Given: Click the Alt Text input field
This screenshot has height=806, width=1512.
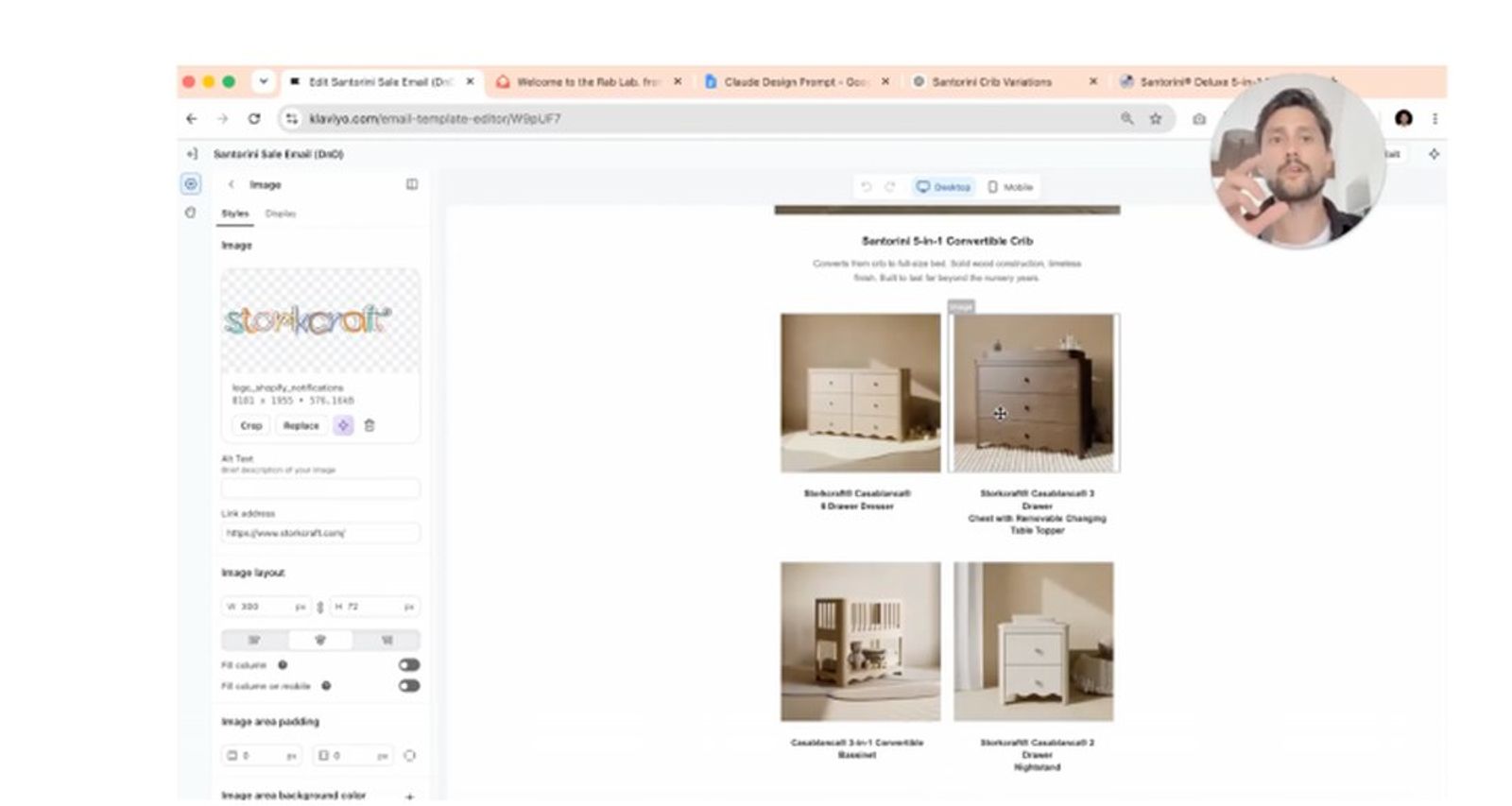Looking at the screenshot, I should 320,489.
